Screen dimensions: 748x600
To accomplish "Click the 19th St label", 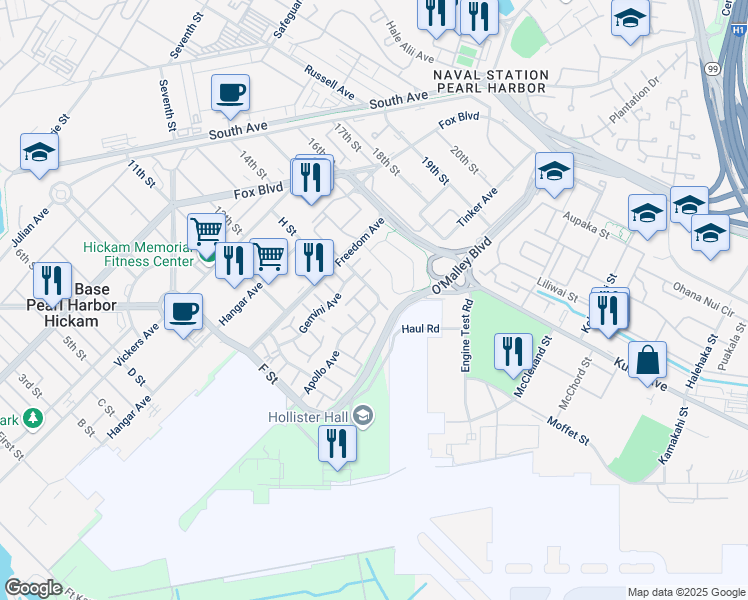I will 435,171.
